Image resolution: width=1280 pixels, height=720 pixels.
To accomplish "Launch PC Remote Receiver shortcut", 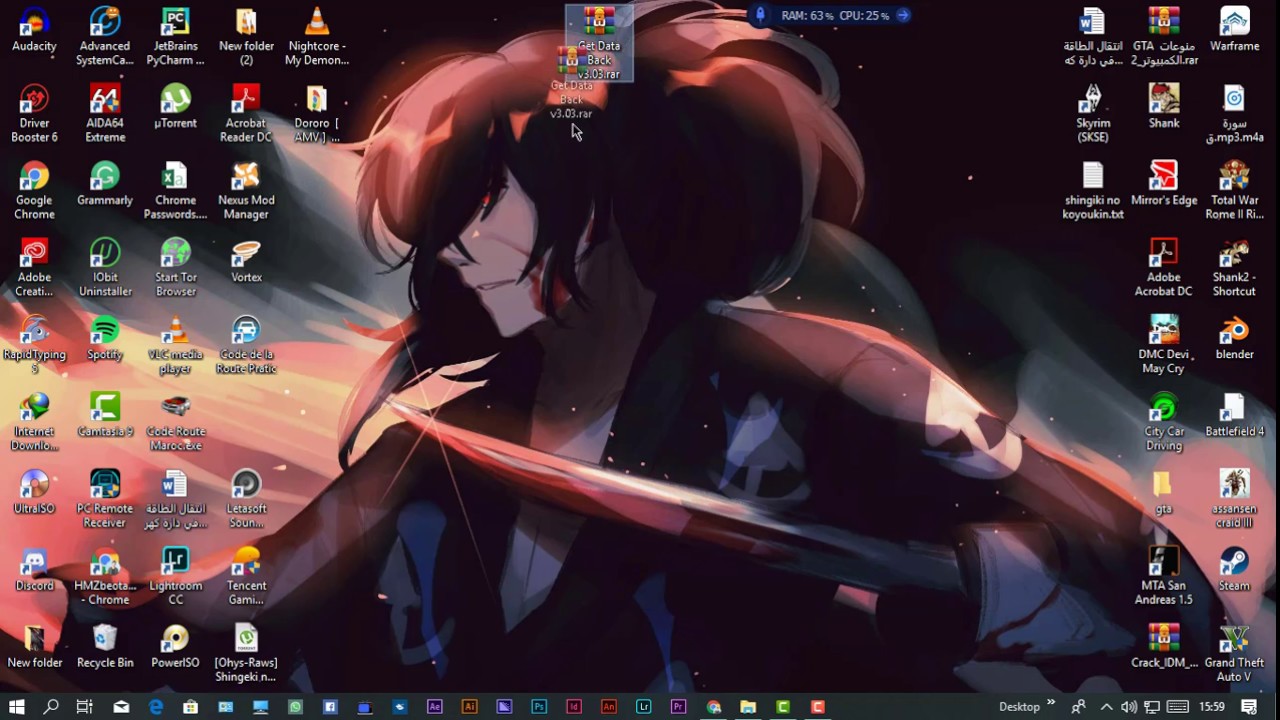I will [105, 499].
